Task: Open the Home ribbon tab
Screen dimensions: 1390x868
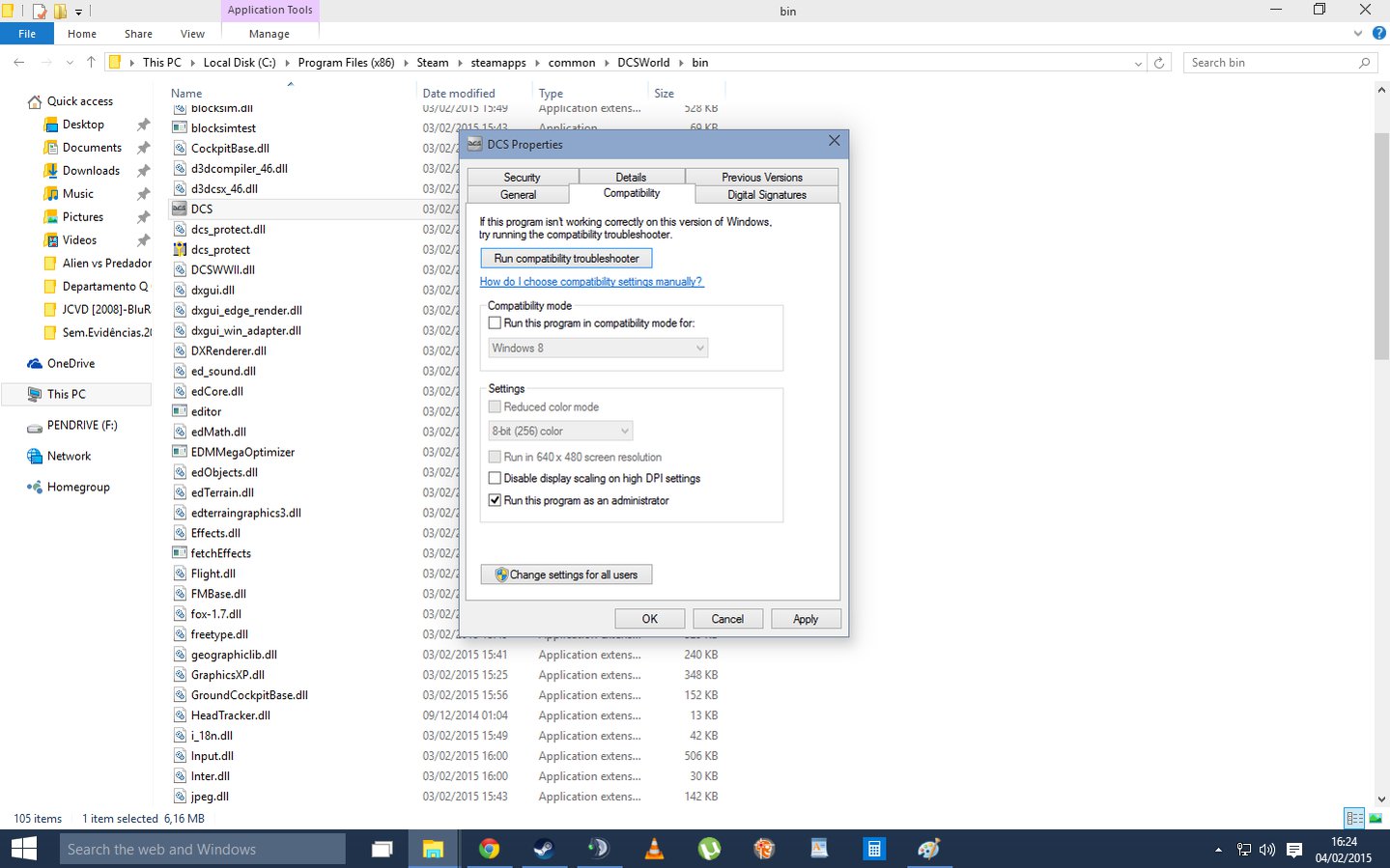Action: 82,34
